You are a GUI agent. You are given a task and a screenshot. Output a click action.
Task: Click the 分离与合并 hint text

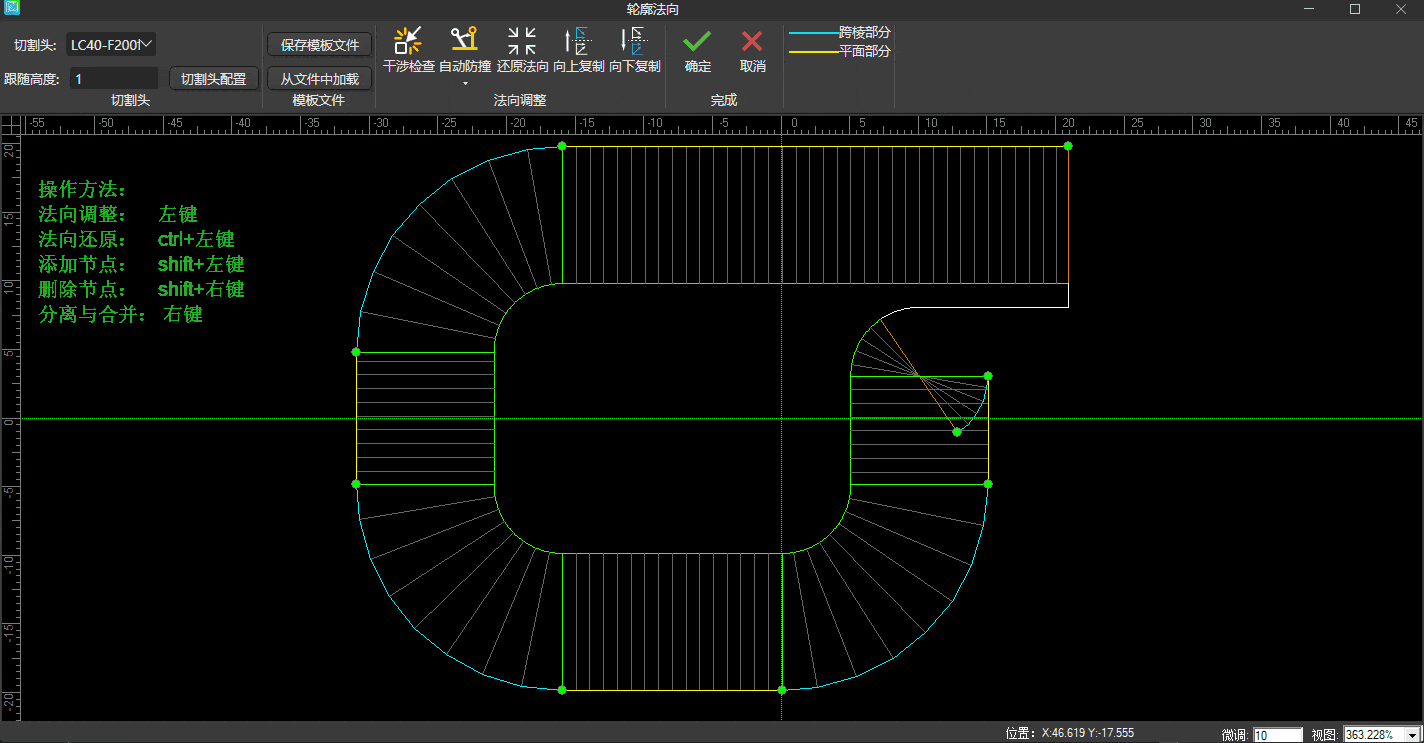click(93, 314)
